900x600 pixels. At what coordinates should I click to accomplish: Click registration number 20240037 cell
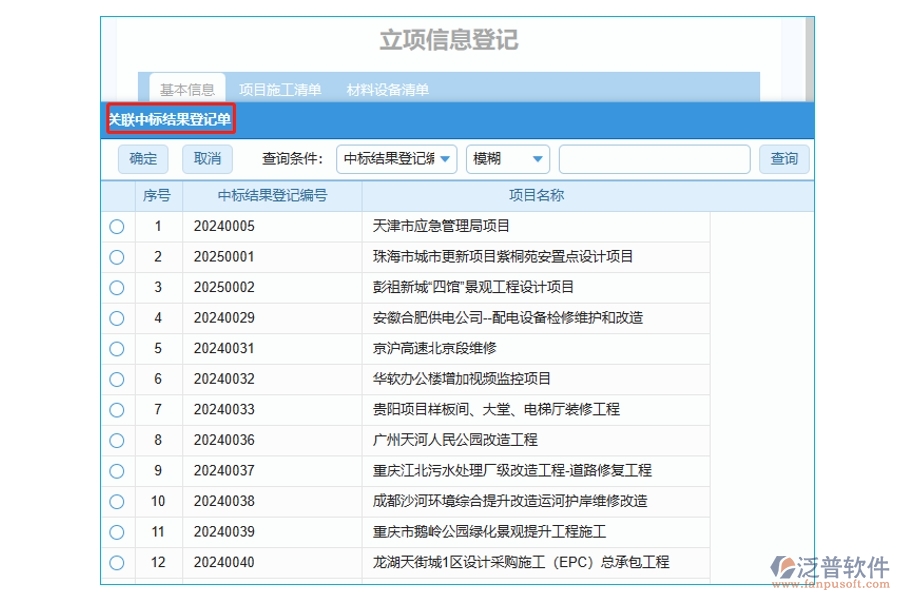coord(224,471)
